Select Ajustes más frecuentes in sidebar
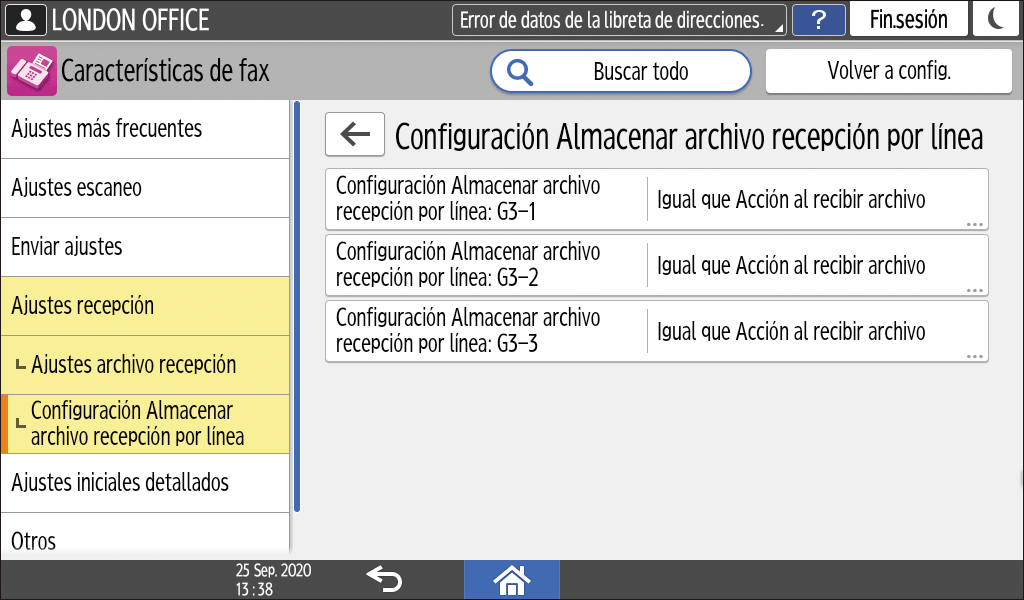 tap(145, 129)
